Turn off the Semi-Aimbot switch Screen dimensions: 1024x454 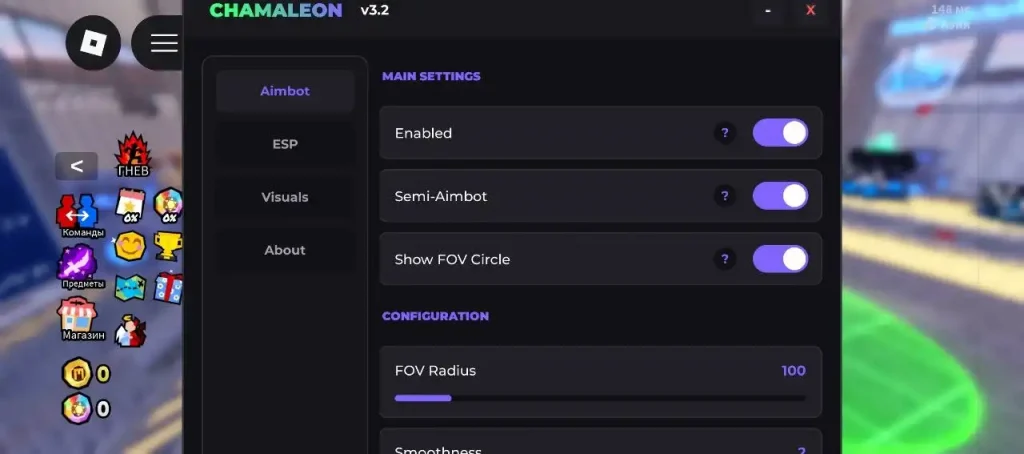[x=780, y=196]
